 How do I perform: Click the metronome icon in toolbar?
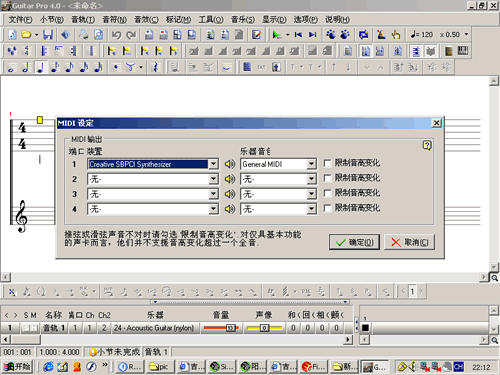[x=381, y=35]
